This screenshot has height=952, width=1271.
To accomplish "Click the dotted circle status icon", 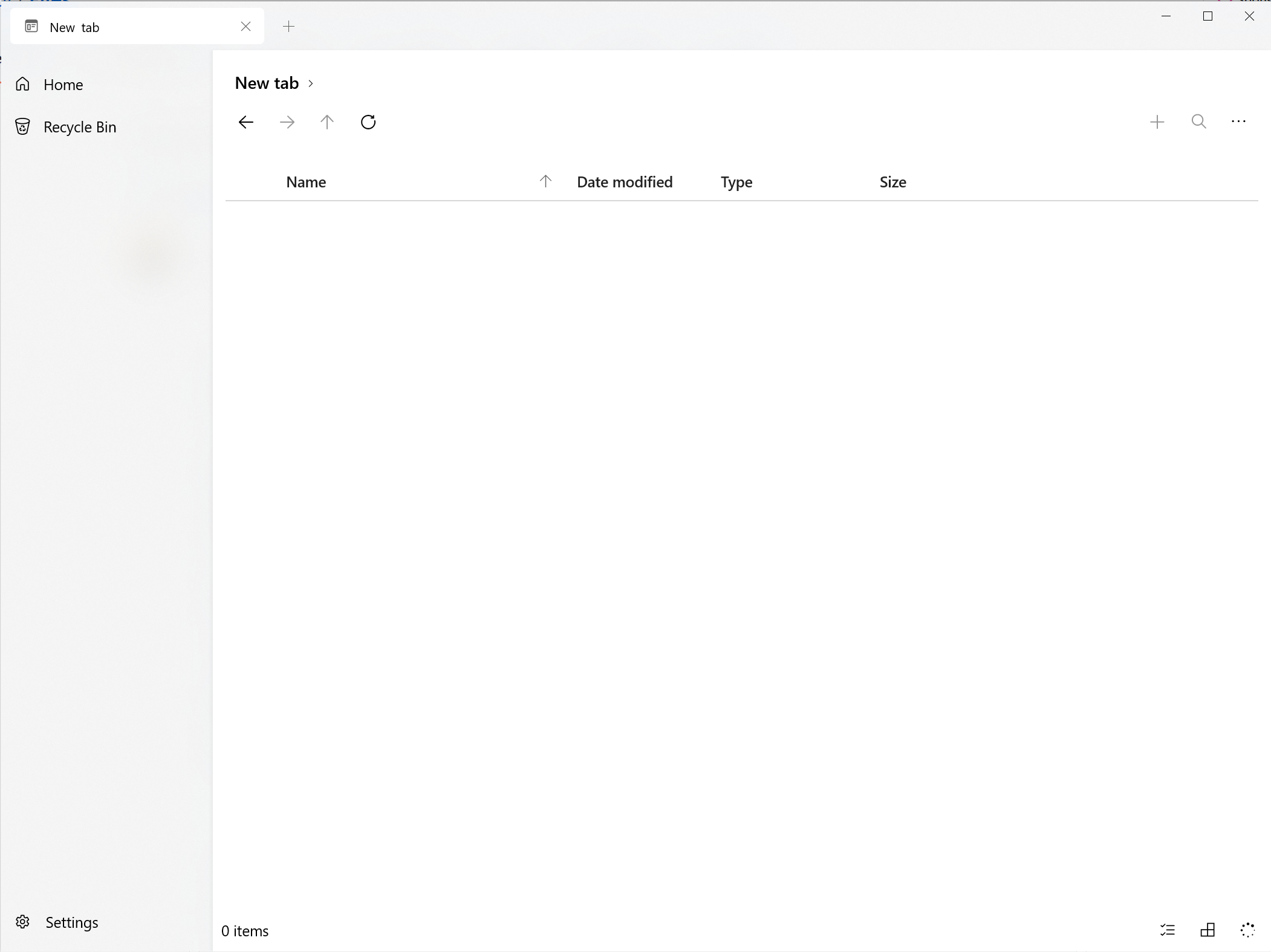I will pos(1247,930).
